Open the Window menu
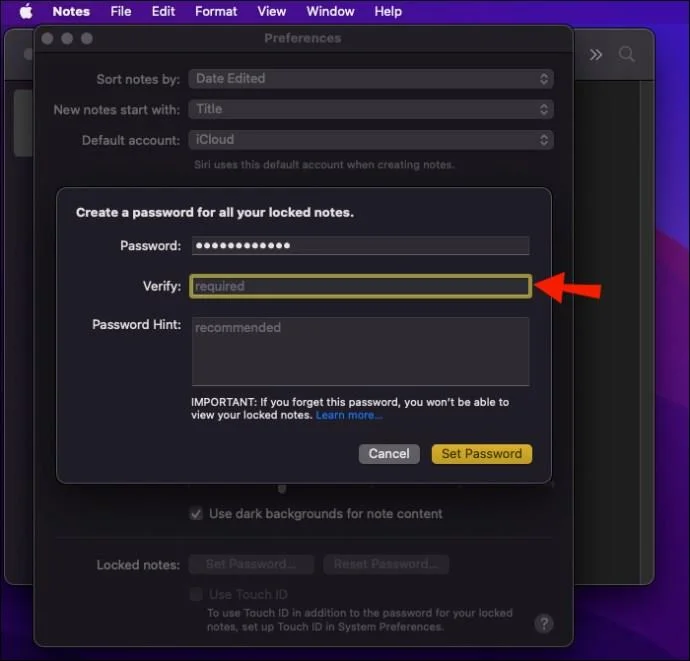This screenshot has height=661, width=690. [x=330, y=11]
